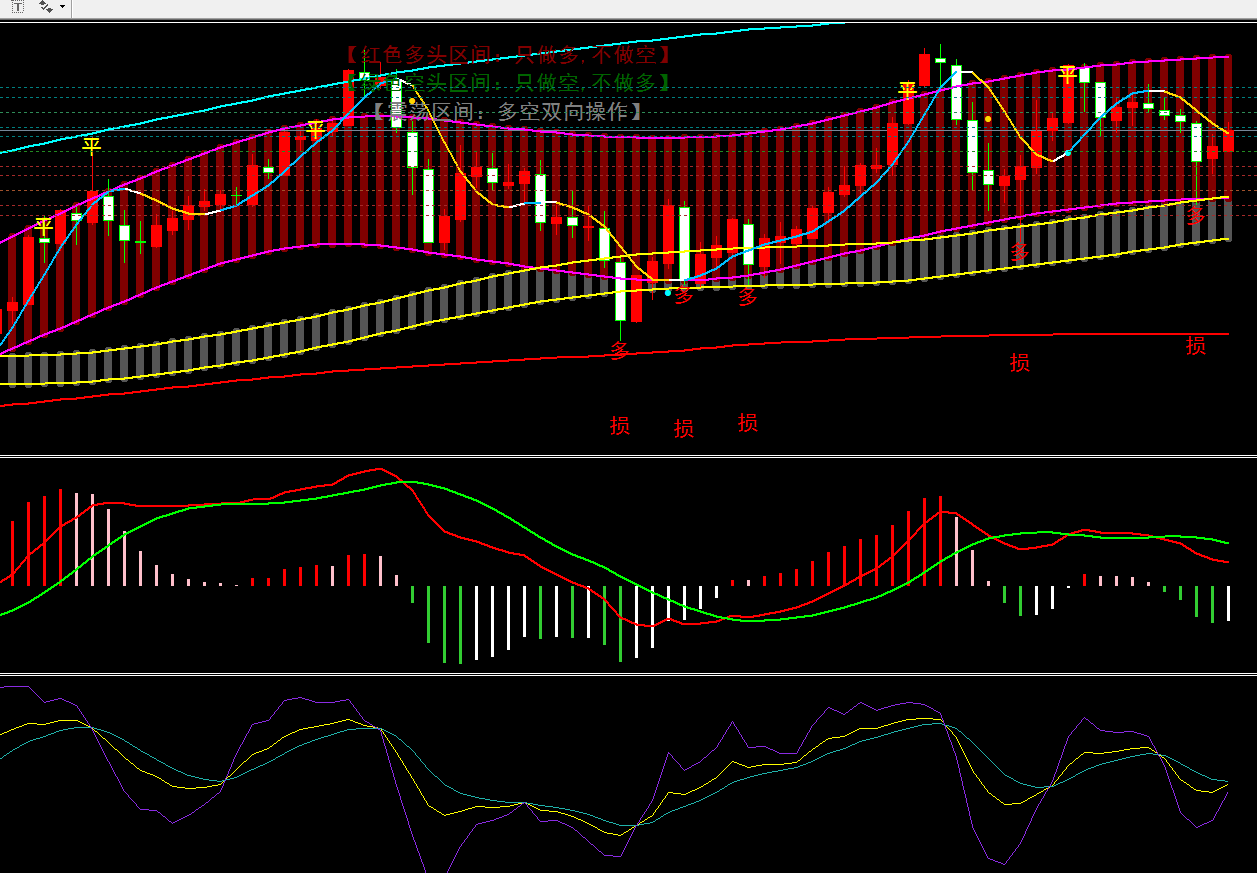The height and width of the screenshot is (873, 1257).
Task: Select the leftmost yellow '平' marker on chart
Action: coord(43,226)
